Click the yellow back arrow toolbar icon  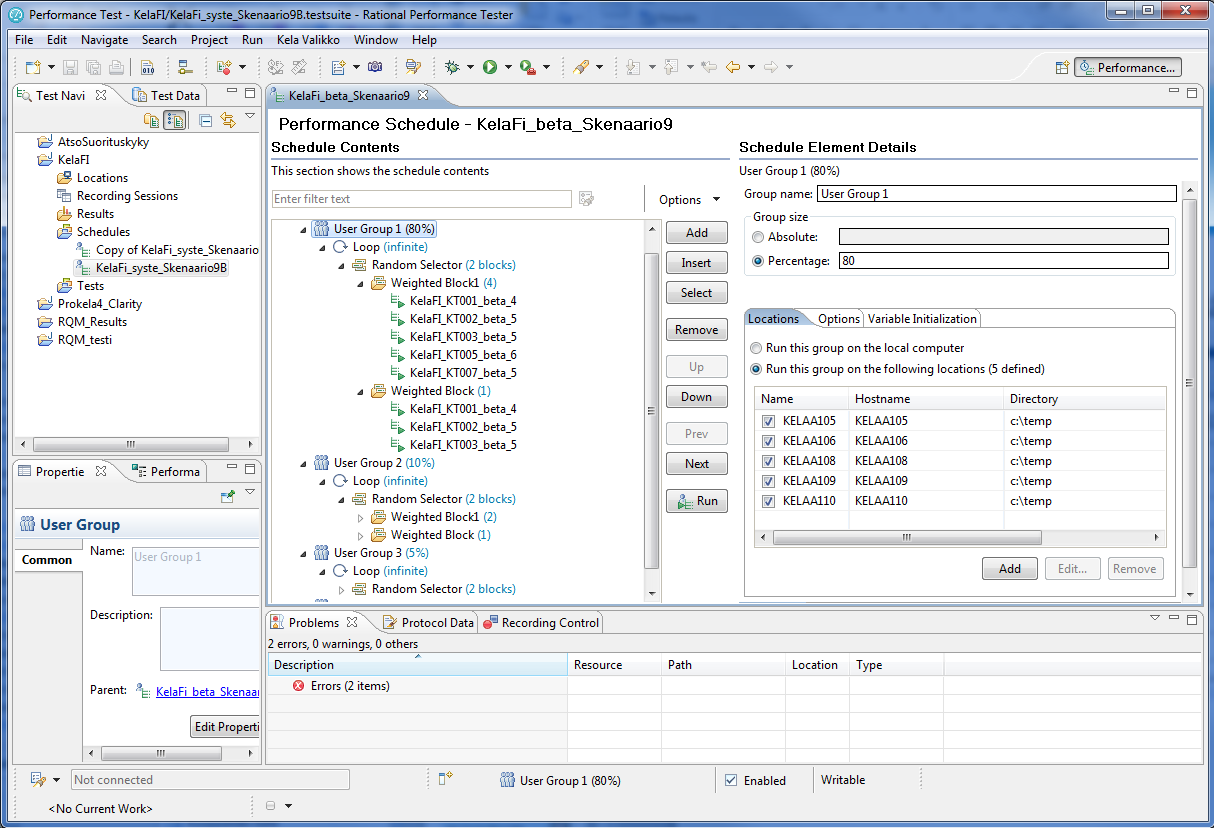click(x=733, y=67)
